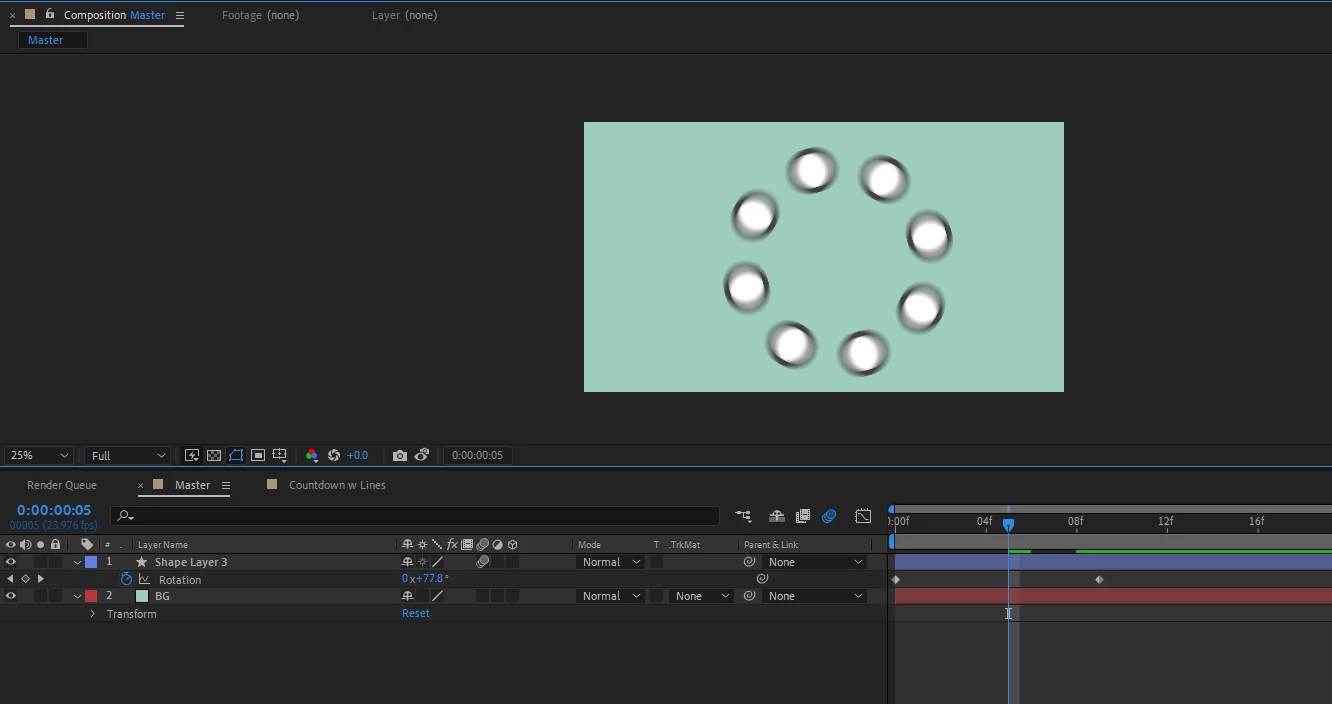Click the current timecode 0:00:00:05 in the timeline
Viewport: 1332px width, 704px height.
(x=54, y=510)
